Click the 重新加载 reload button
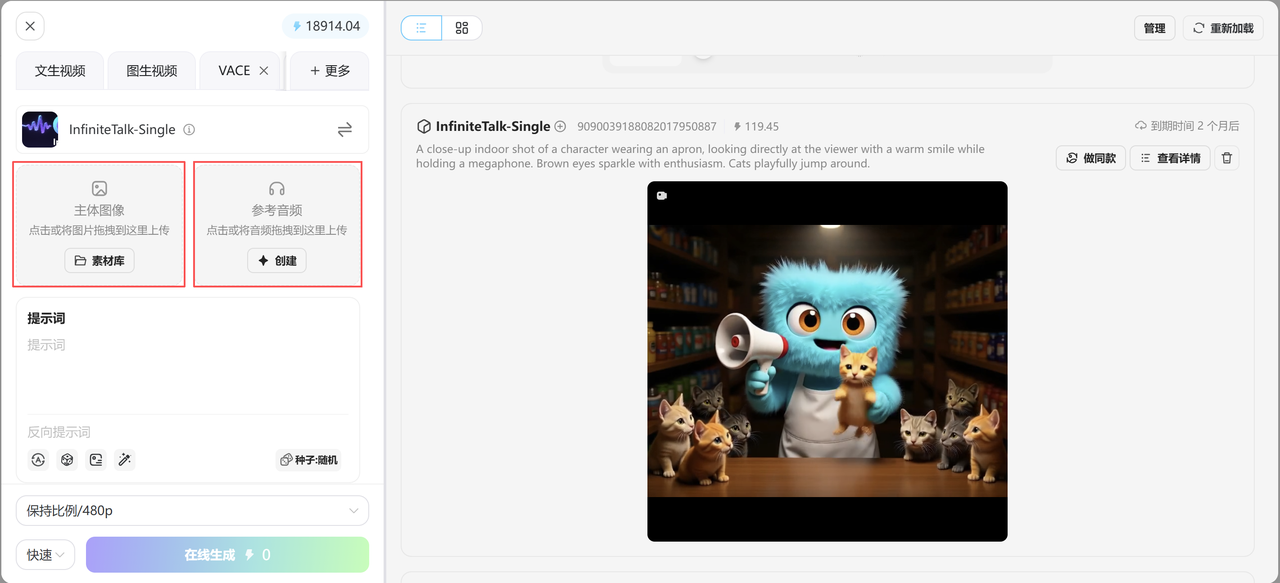The height and width of the screenshot is (583, 1280). (1222, 28)
